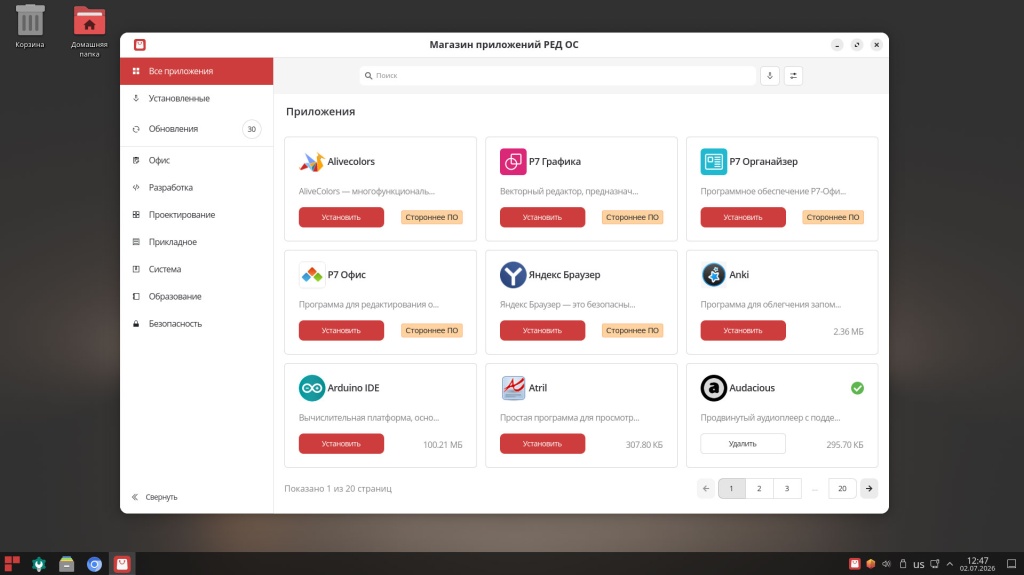
Task: Open the Корзина desktop icon
Action: pos(29,26)
